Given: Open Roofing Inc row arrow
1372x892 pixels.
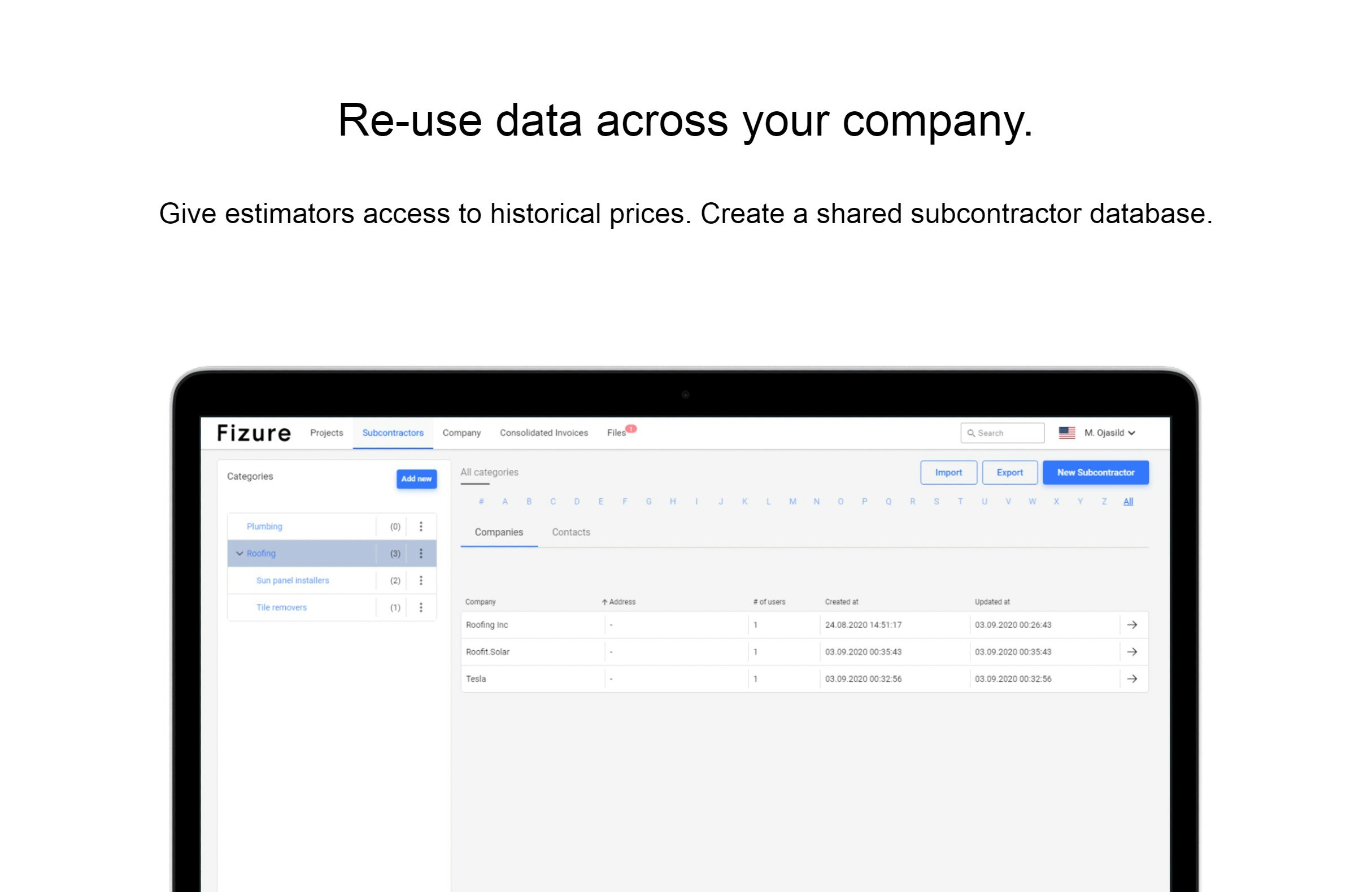Looking at the screenshot, I should tap(1131, 625).
